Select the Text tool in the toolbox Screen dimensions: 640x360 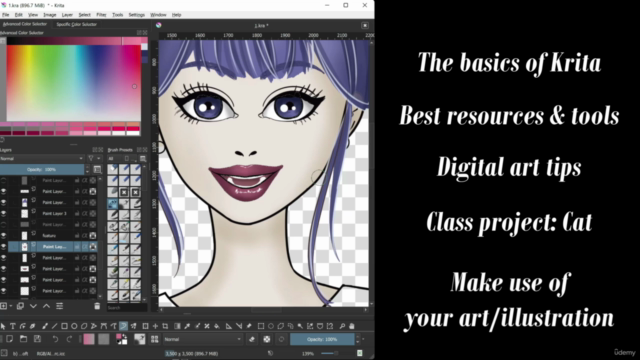click(13, 326)
